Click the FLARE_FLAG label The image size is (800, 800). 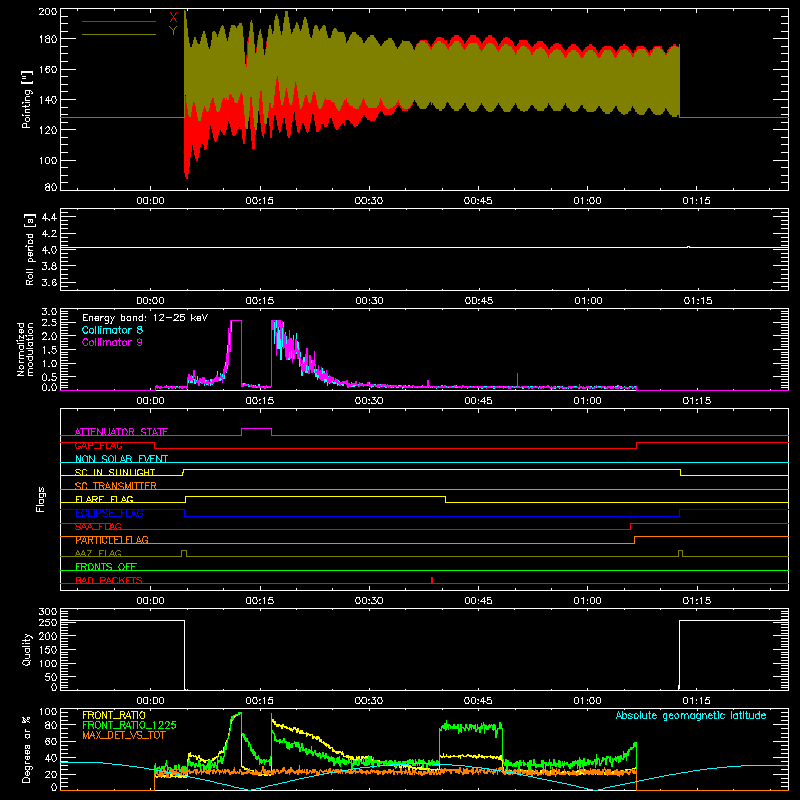tap(104, 499)
